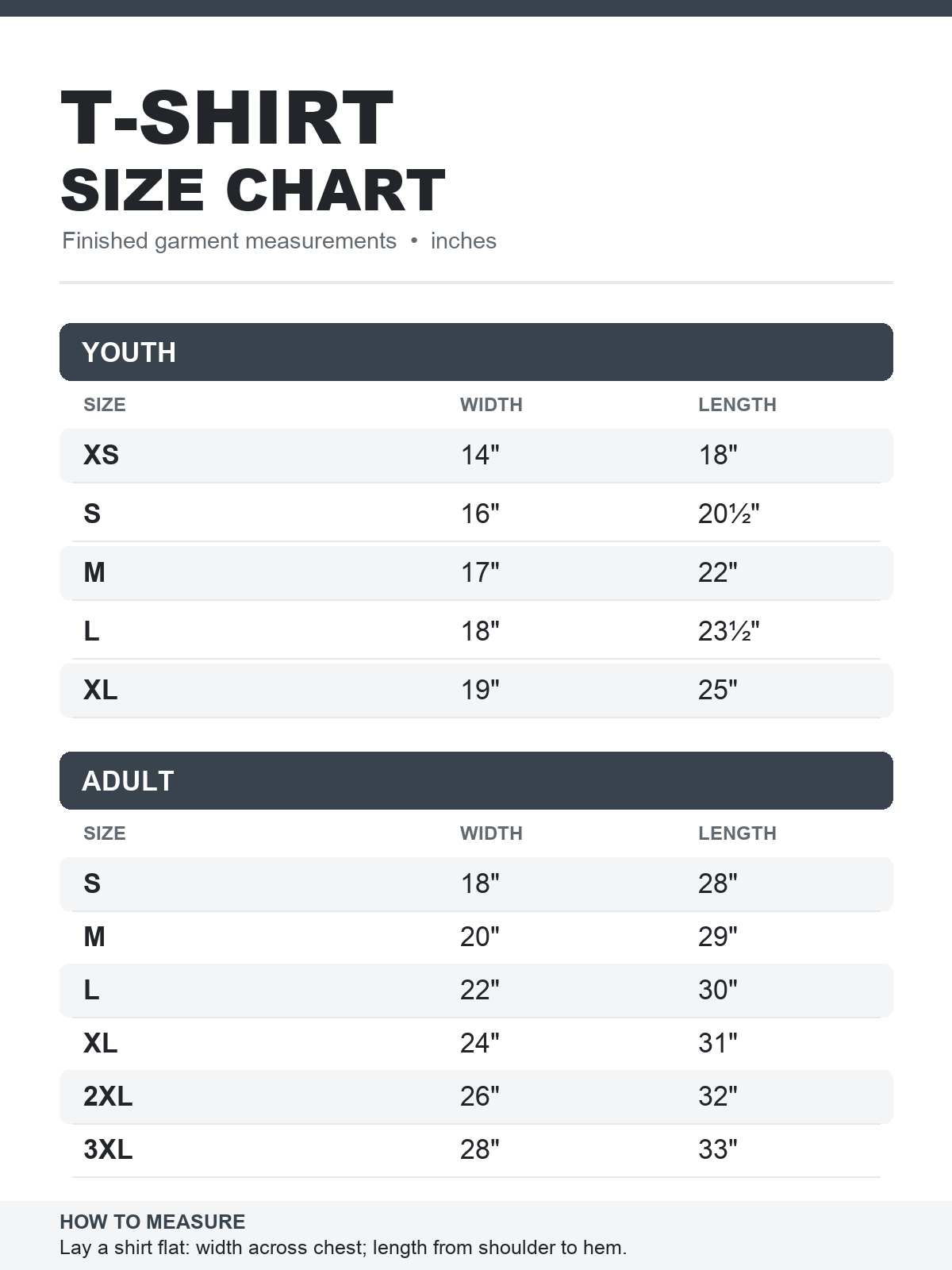This screenshot has width=952, height=1270.
Task: Click Youth L length 23½" value
Action: 728,631
